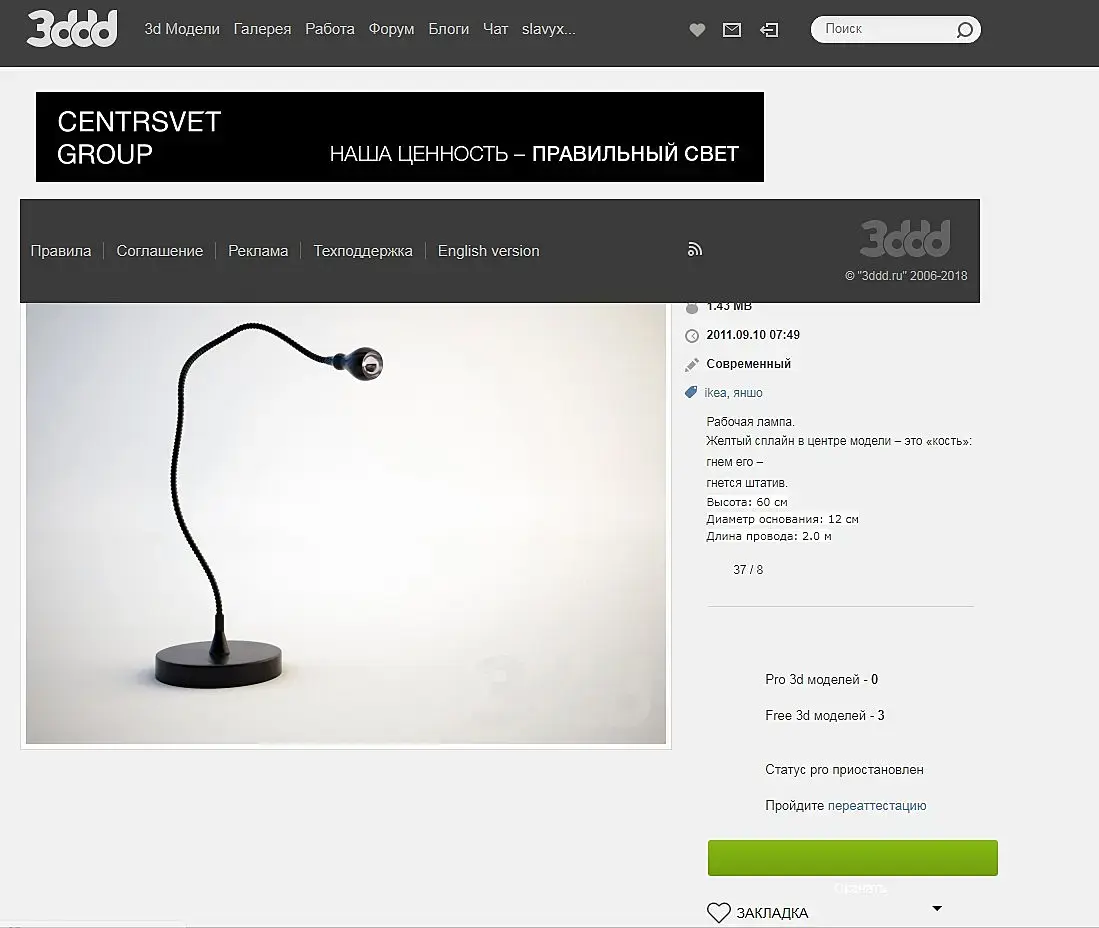Screen dimensions: 1099x928
Task: Click the tag icon next to ikea
Action: (691, 393)
